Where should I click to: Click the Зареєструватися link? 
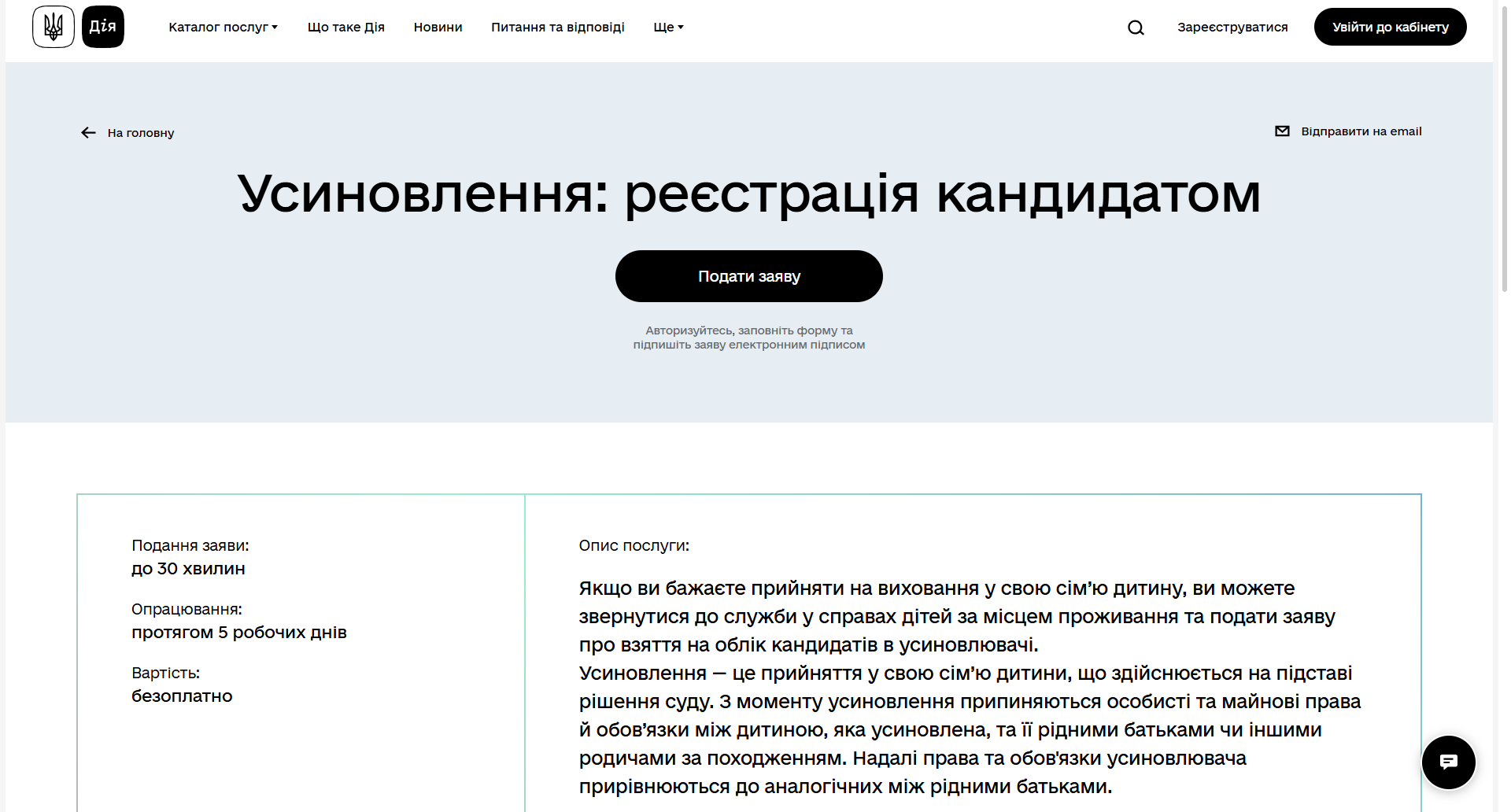[x=1232, y=27]
